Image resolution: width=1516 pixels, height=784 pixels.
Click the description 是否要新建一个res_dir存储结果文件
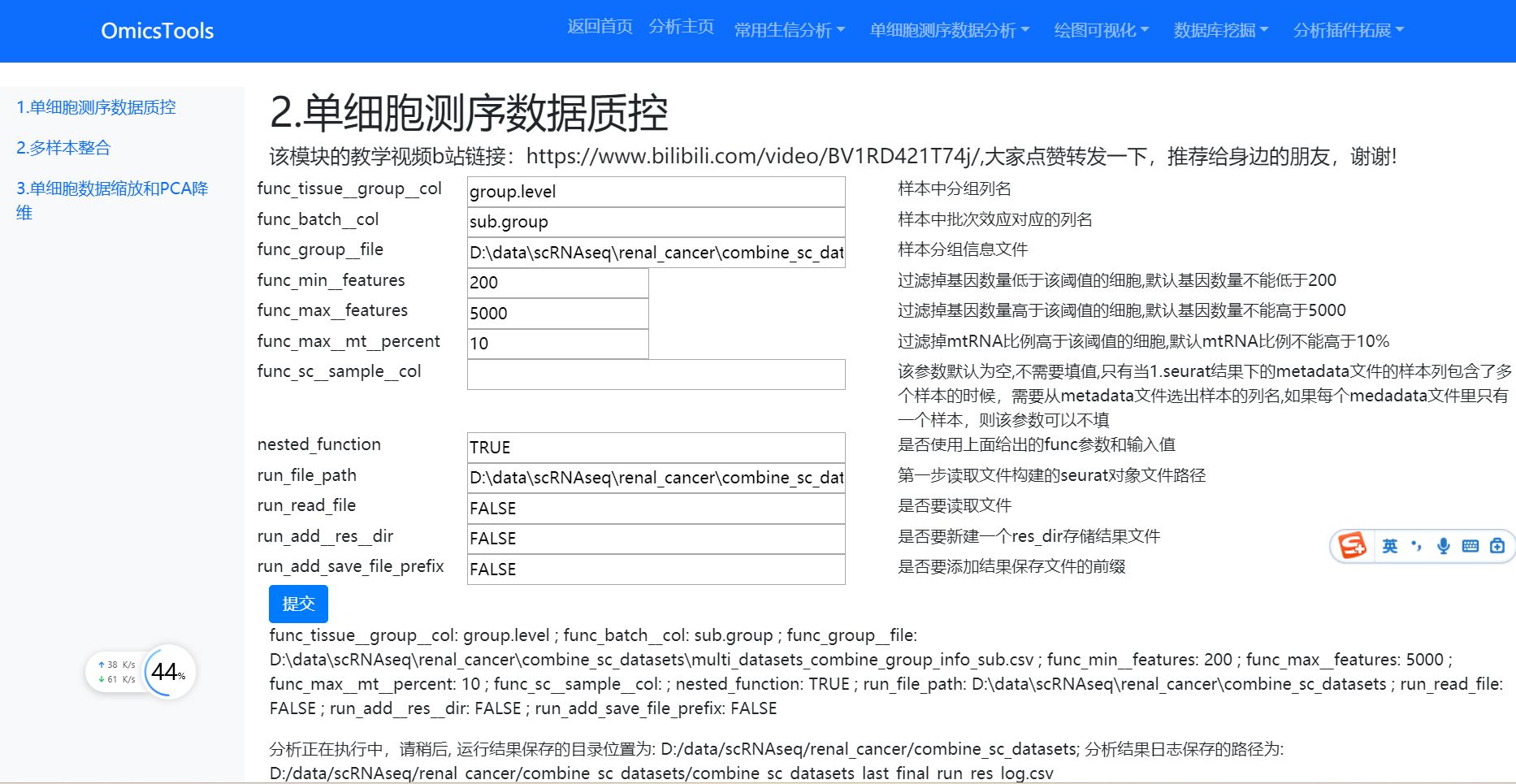click(x=1029, y=536)
